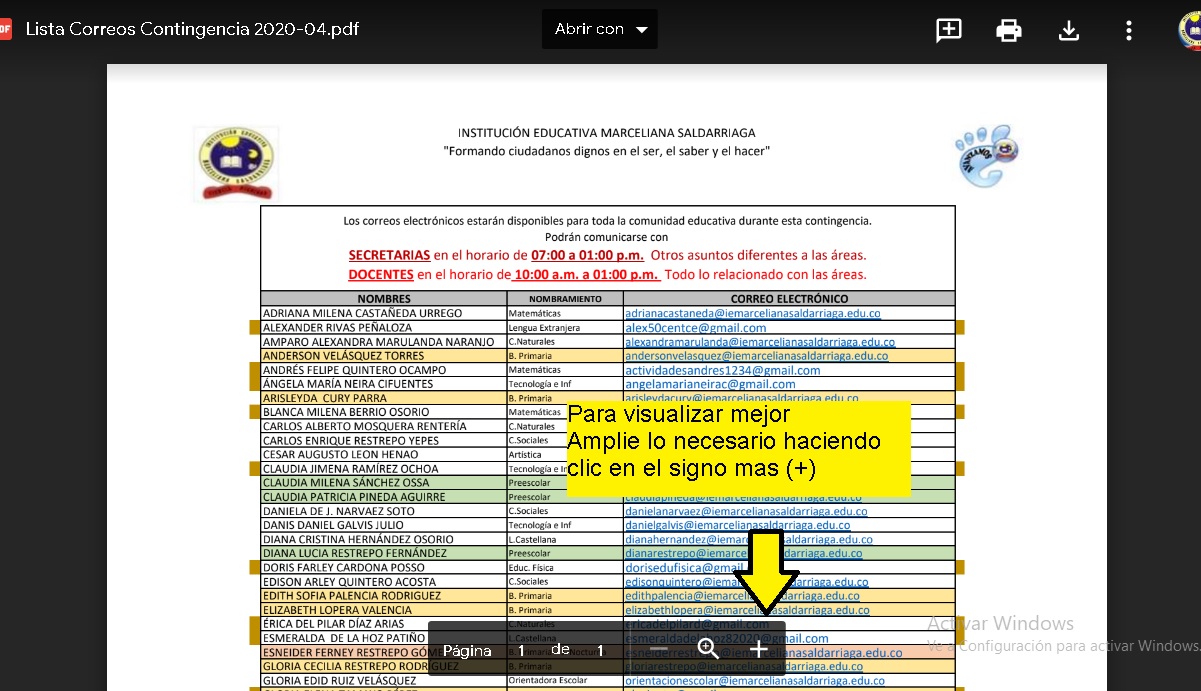1201x691 pixels.
Task: Select the name CLAUDIA MILENA SÁNCHEZ OSSA
Action: [x=345, y=483]
